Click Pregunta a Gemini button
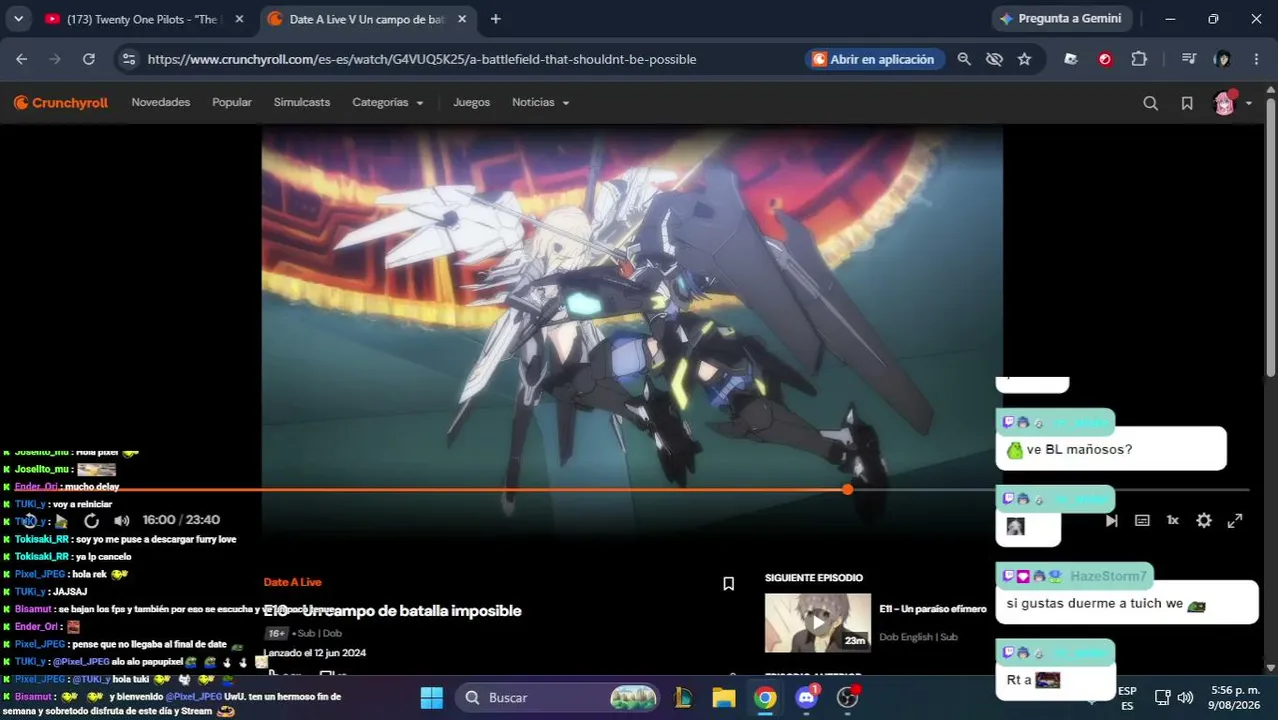 coord(1060,19)
